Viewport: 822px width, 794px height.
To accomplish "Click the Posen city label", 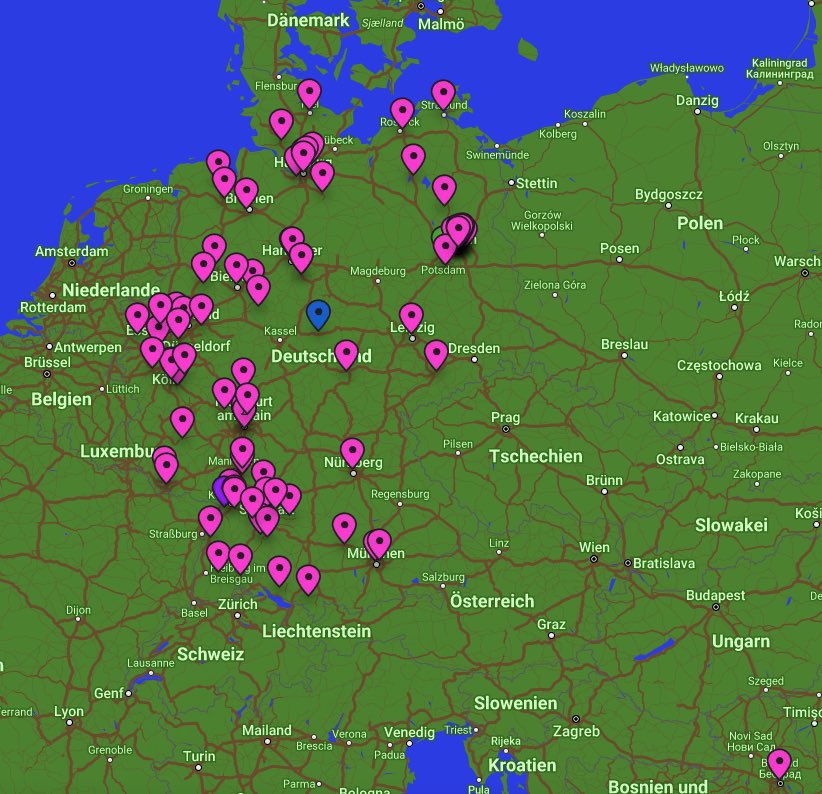I will click(x=620, y=248).
